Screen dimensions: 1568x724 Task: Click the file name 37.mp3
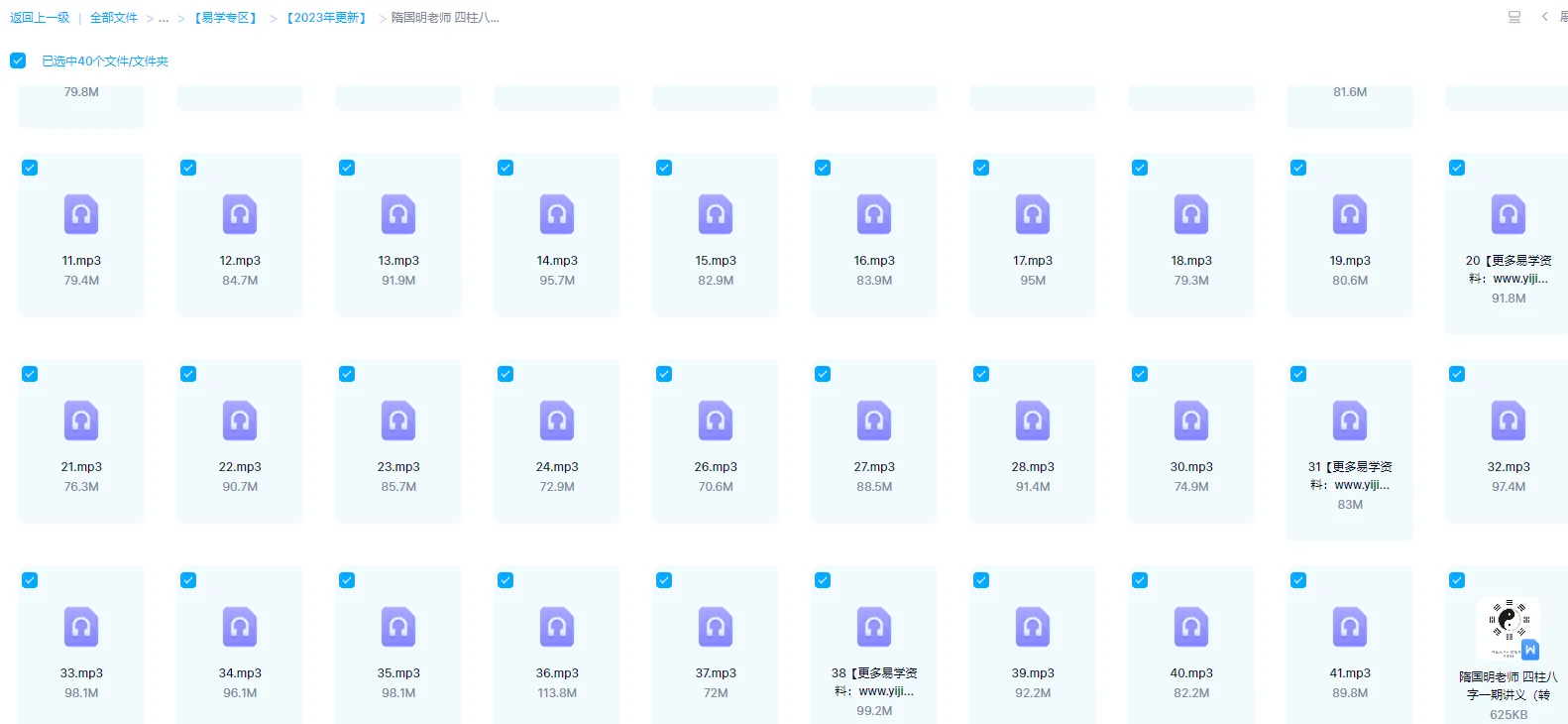click(x=716, y=673)
